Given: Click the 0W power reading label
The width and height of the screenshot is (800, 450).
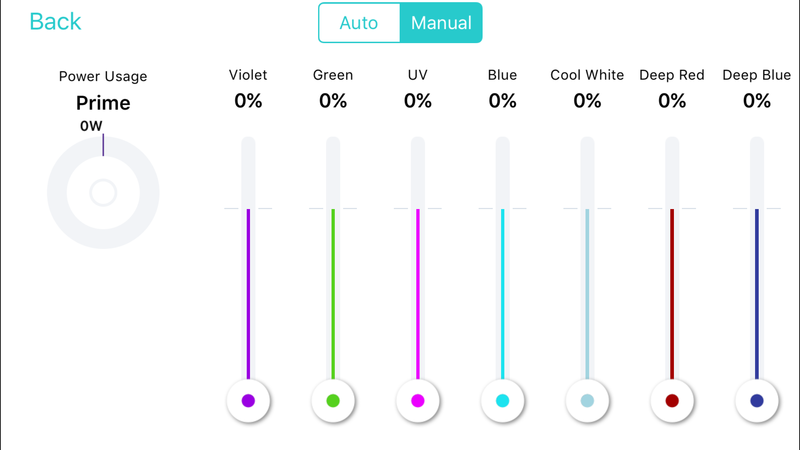Looking at the screenshot, I should 91,126.
